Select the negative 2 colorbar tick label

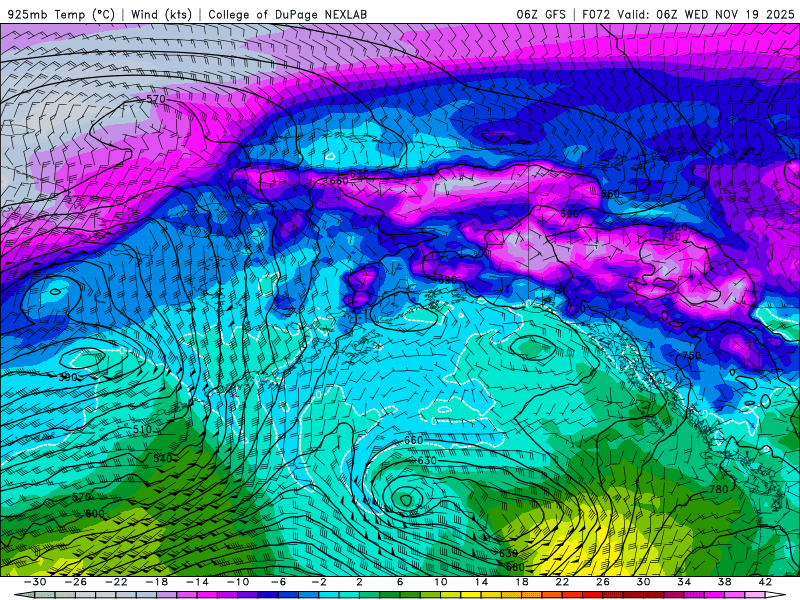319,582
